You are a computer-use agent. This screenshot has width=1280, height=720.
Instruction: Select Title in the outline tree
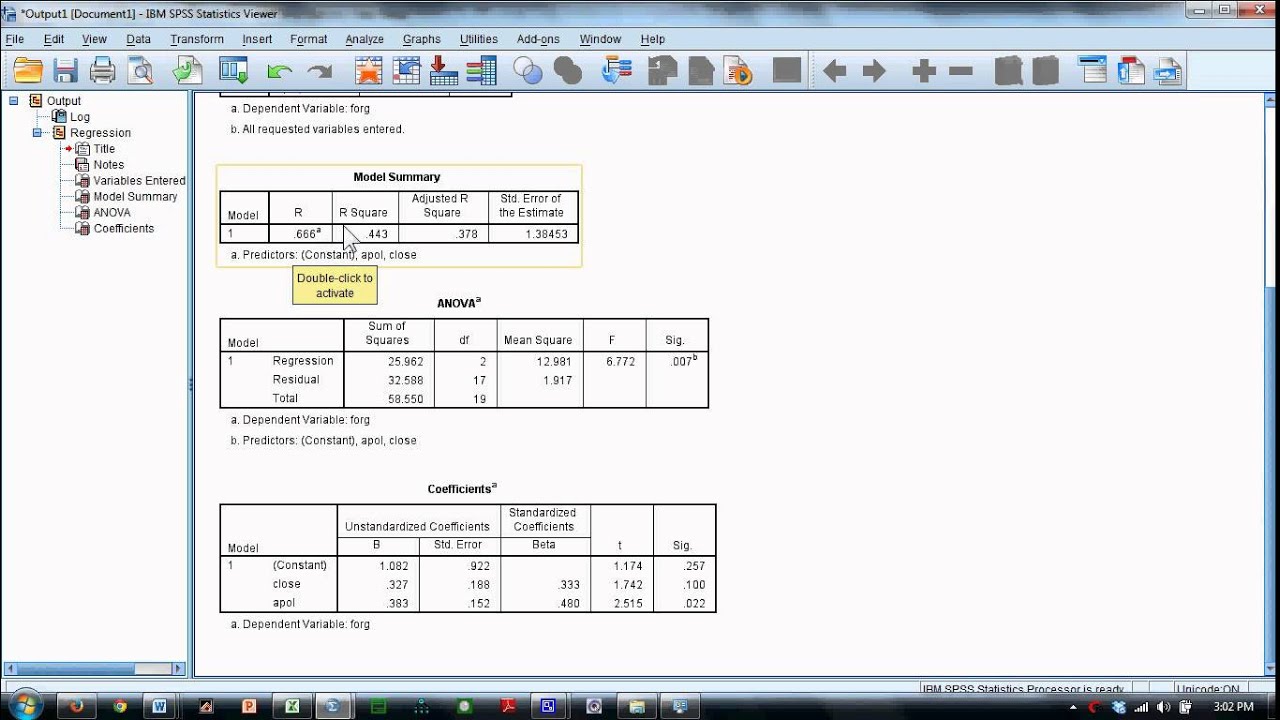coord(104,149)
